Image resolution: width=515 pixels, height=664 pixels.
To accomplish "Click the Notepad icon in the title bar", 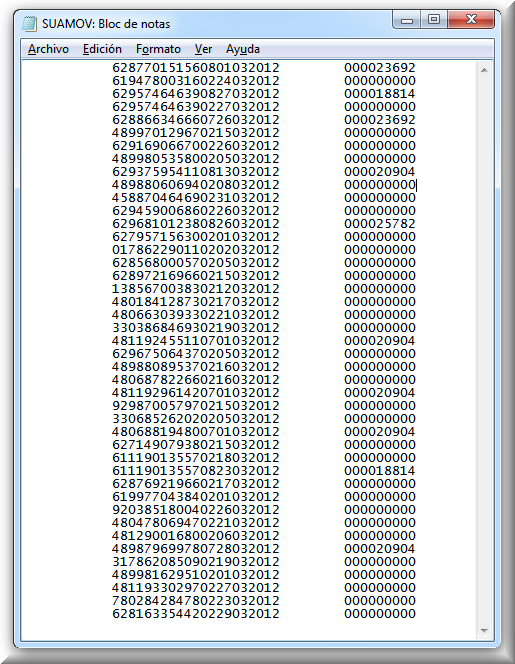I will [x=30, y=24].
